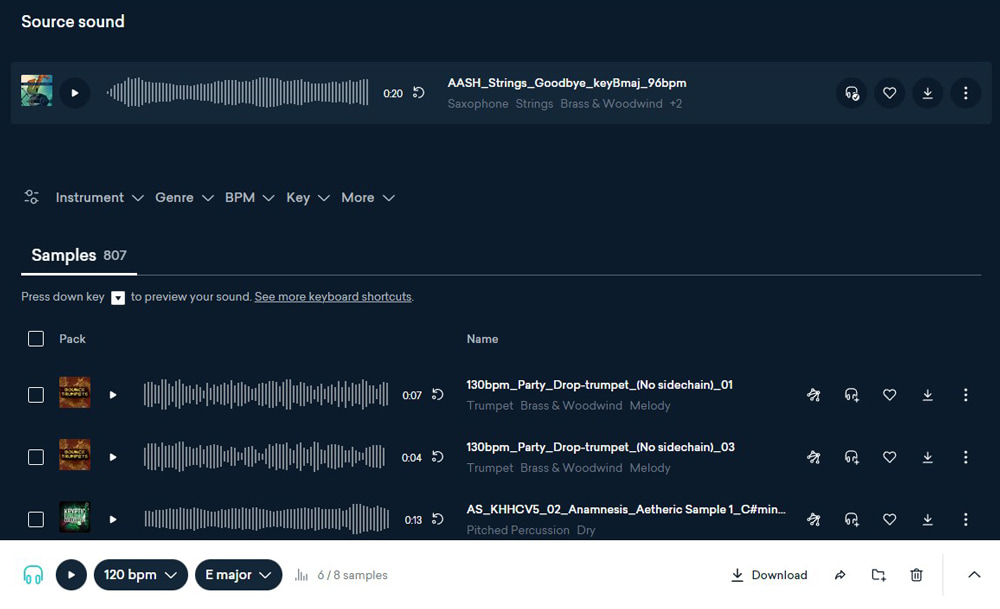Open the 120 bpm dropdown
1000x609 pixels.
tap(140, 575)
